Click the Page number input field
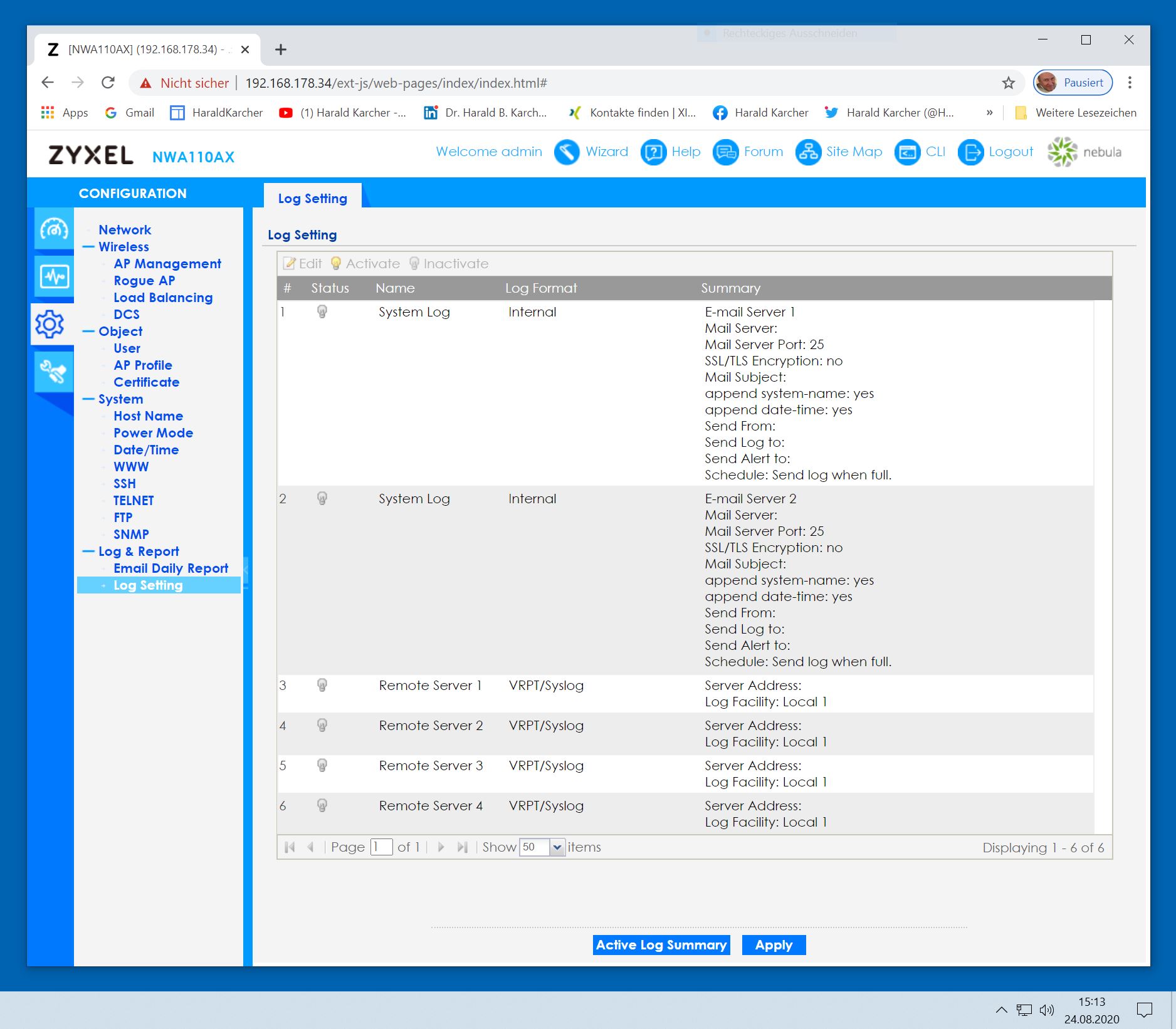 click(x=381, y=847)
